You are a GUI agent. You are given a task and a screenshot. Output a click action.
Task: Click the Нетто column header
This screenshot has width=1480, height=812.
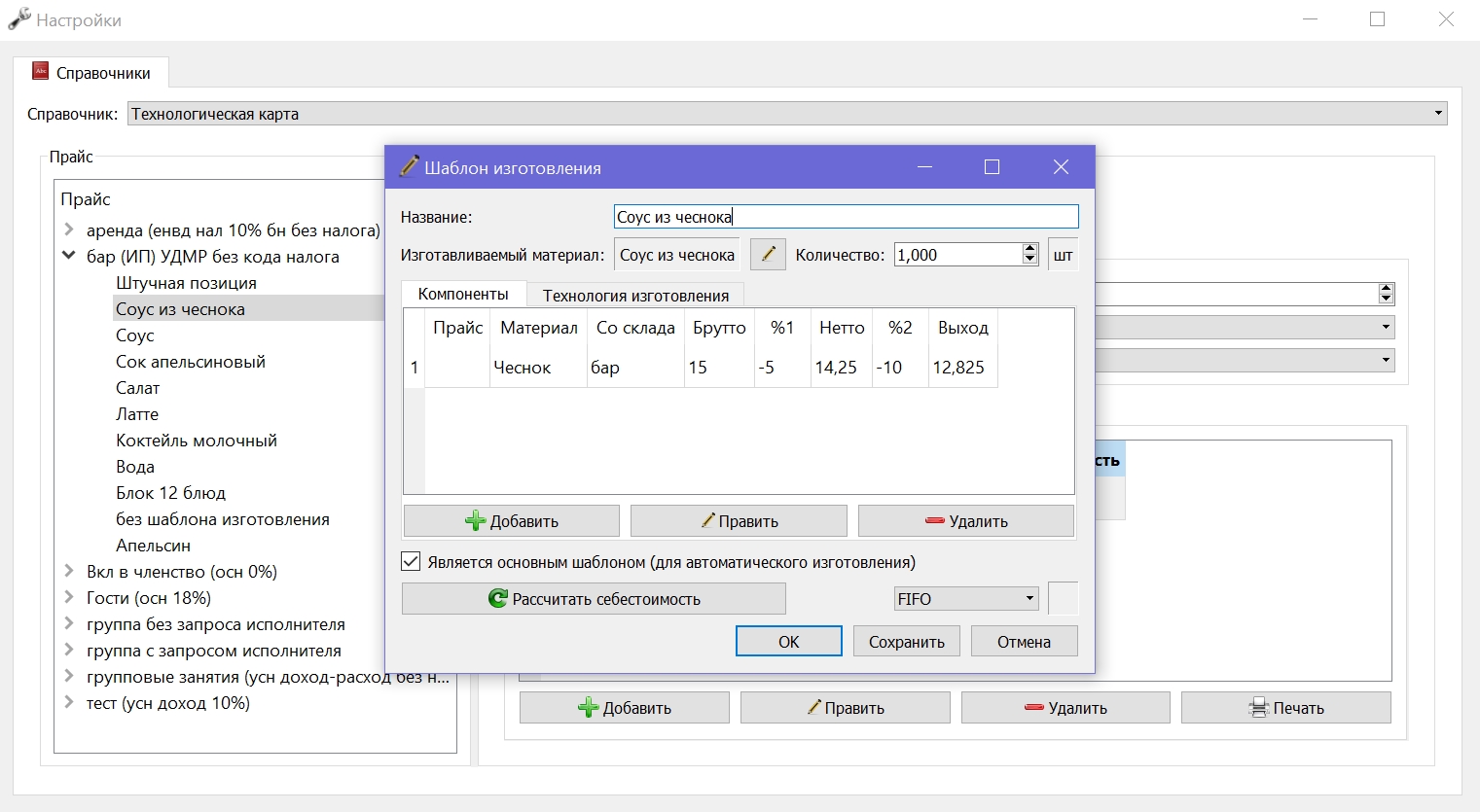pyautogui.click(x=842, y=328)
